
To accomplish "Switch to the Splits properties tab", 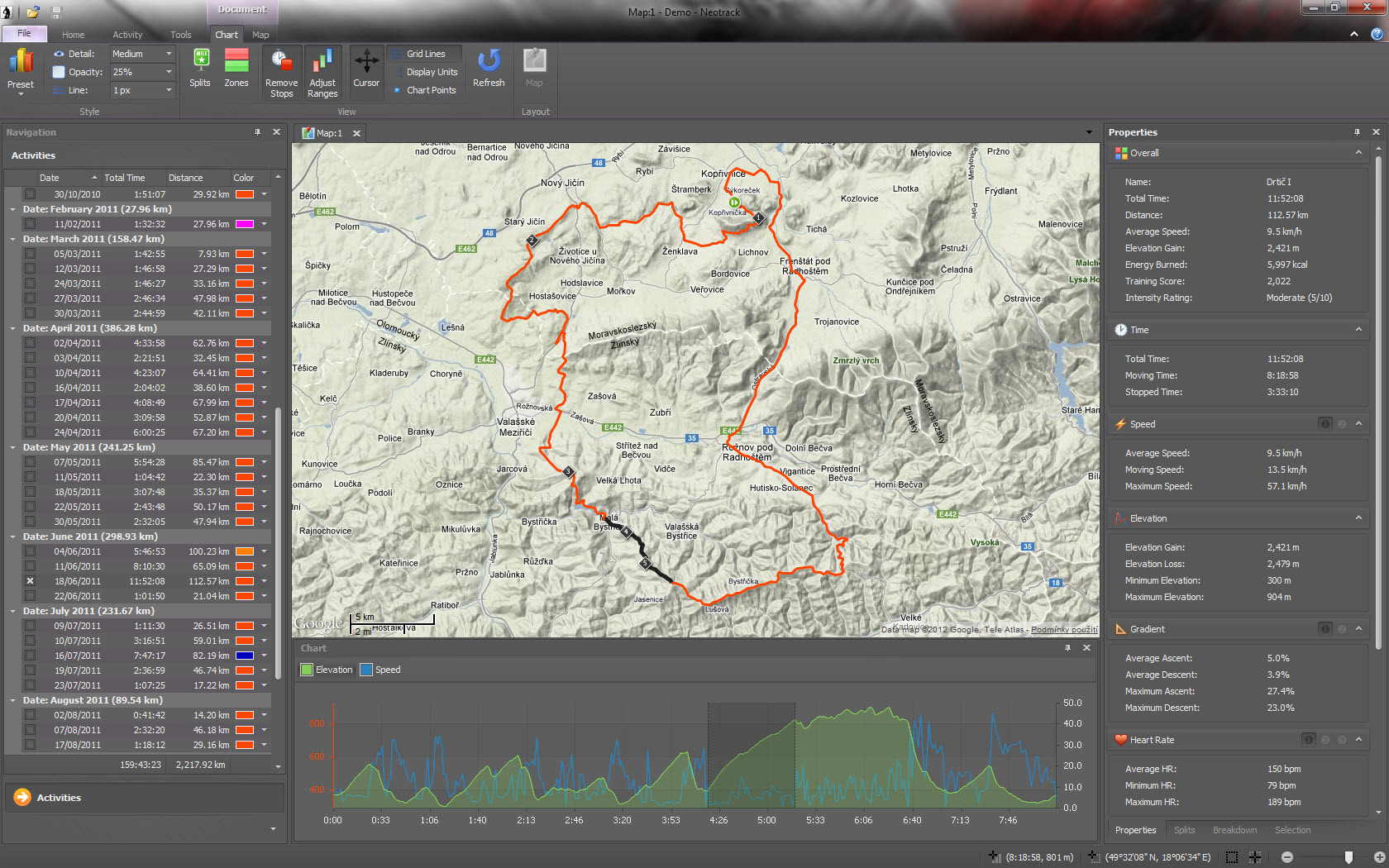I will click(x=1184, y=830).
